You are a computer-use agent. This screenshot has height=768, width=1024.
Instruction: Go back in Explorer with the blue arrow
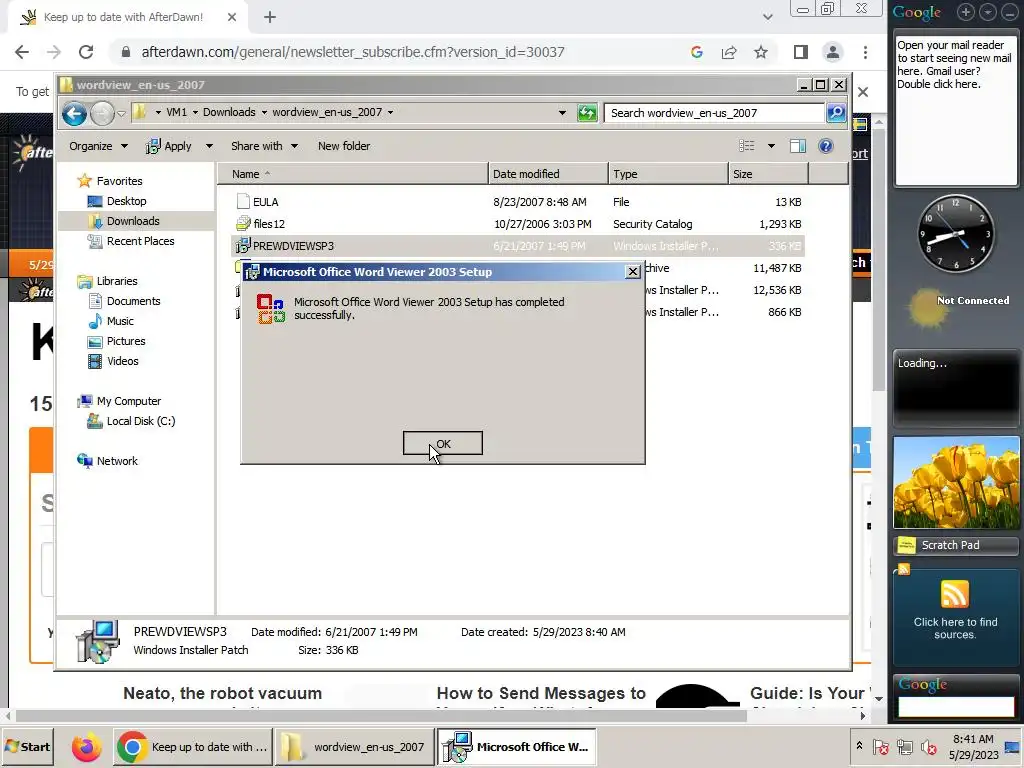[74, 114]
